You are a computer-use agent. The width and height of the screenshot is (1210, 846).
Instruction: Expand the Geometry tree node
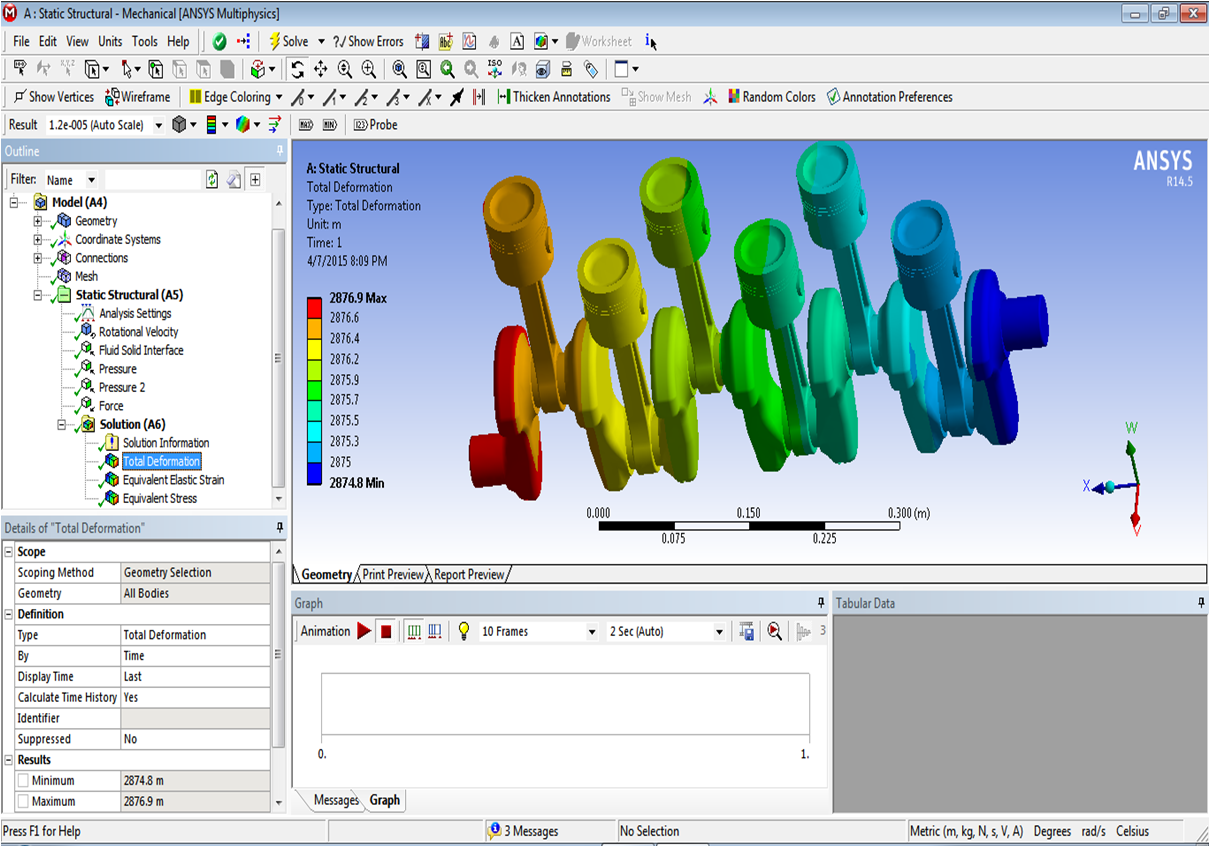tap(38, 221)
